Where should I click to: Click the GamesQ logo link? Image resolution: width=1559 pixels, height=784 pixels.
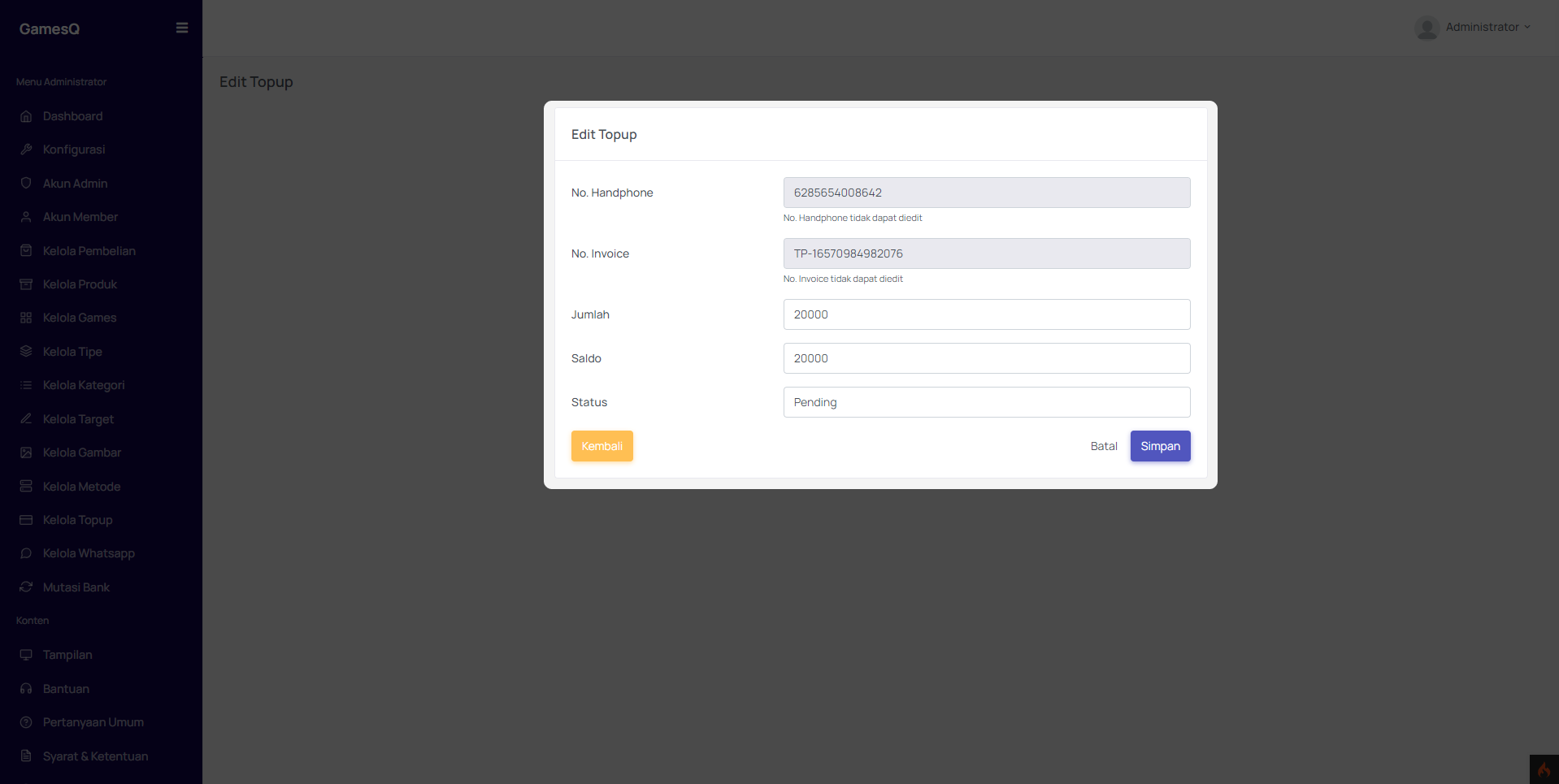click(50, 28)
